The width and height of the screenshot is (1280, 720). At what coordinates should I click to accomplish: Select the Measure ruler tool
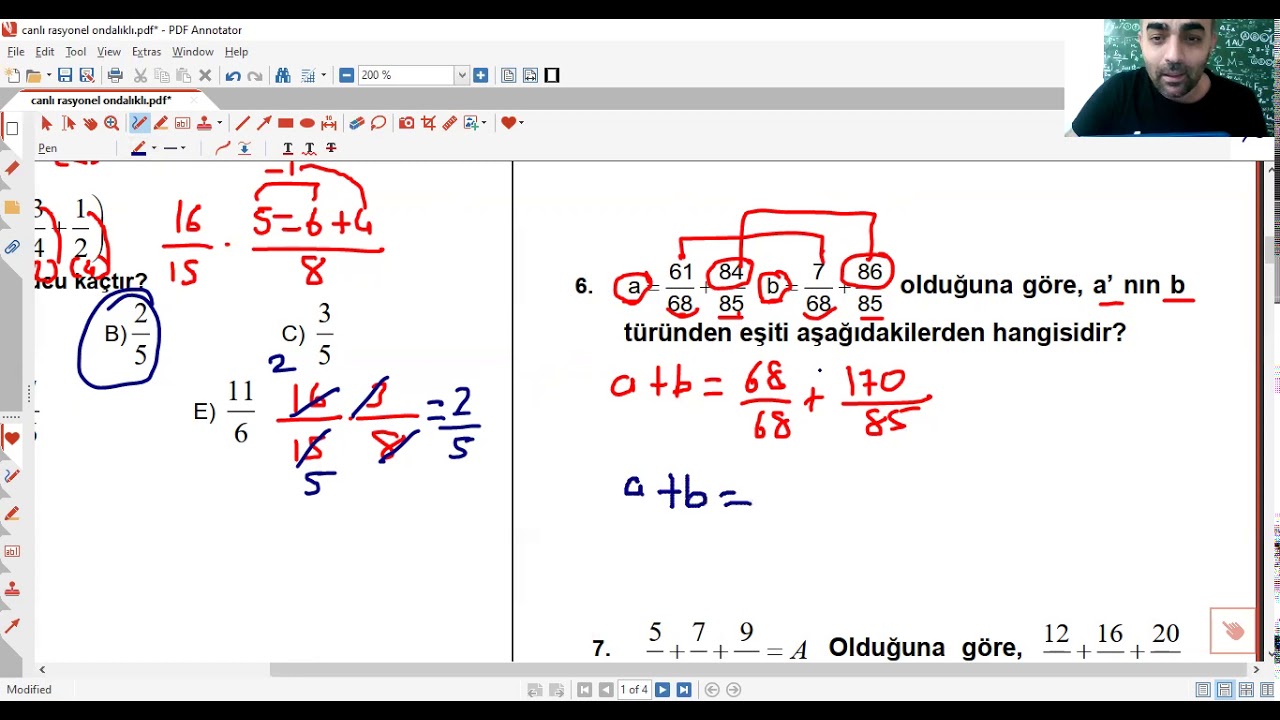pyautogui.click(x=450, y=123)
